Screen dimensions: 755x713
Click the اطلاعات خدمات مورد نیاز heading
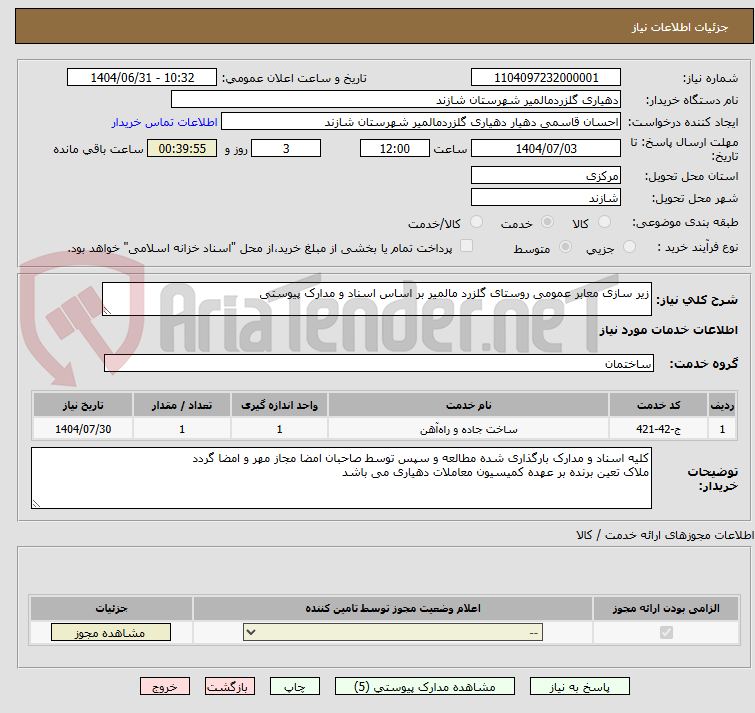[x=668, y=330]
